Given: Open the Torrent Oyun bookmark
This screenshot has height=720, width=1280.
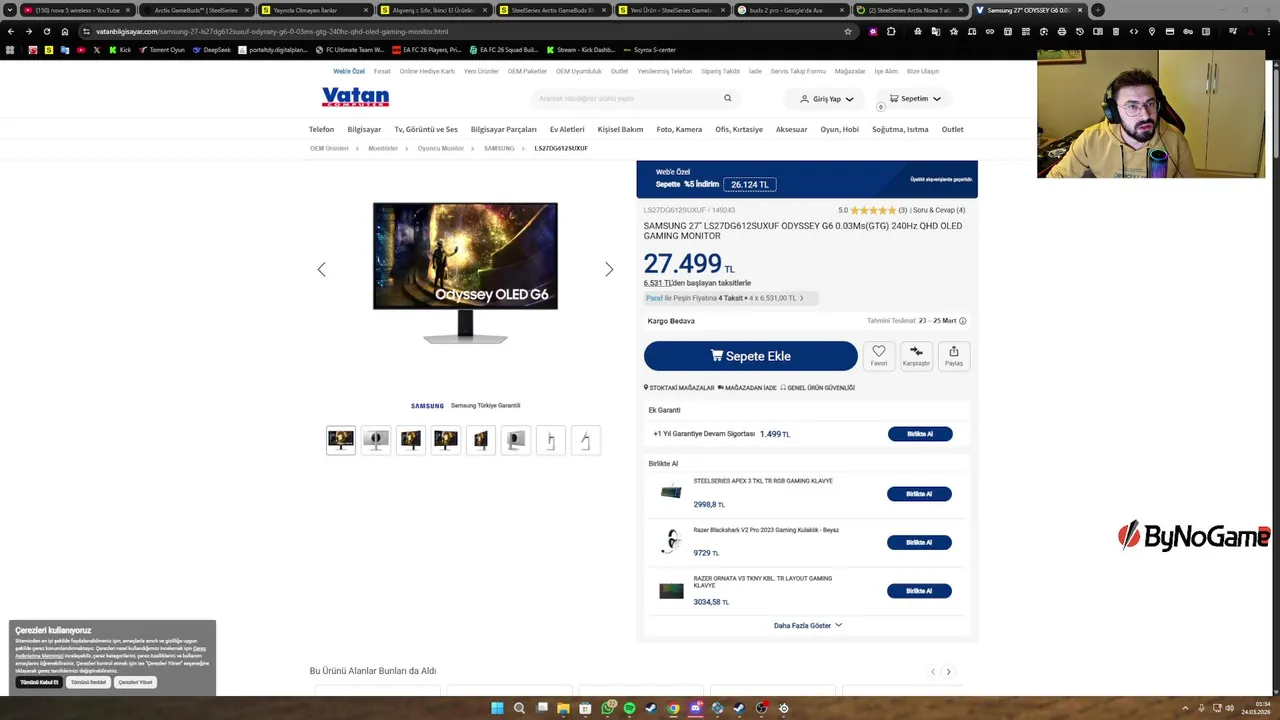Looking at the screenshot, I should pos(162,49).
